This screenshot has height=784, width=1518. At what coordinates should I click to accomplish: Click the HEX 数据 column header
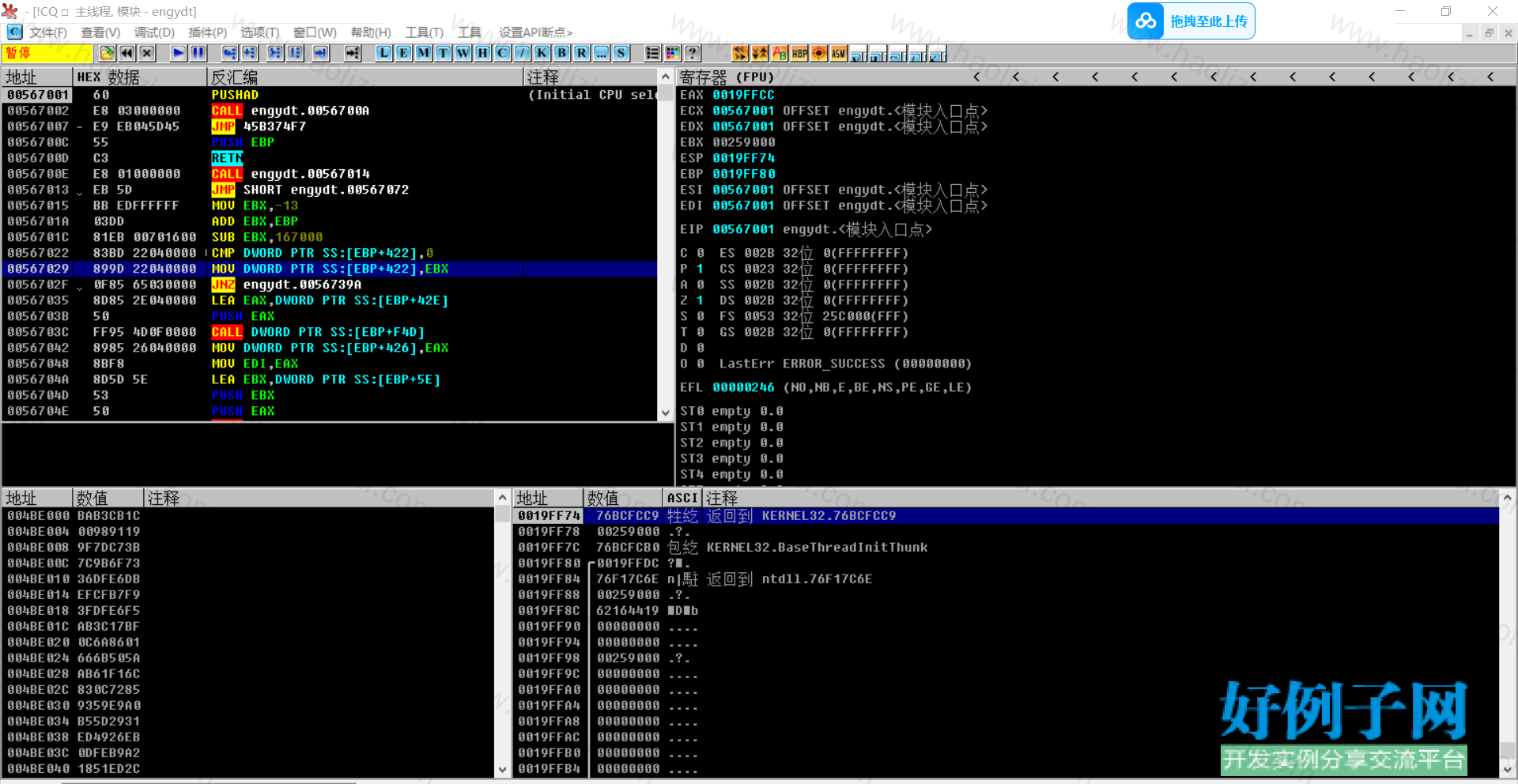pyautogui.click(x=140, y=77)
